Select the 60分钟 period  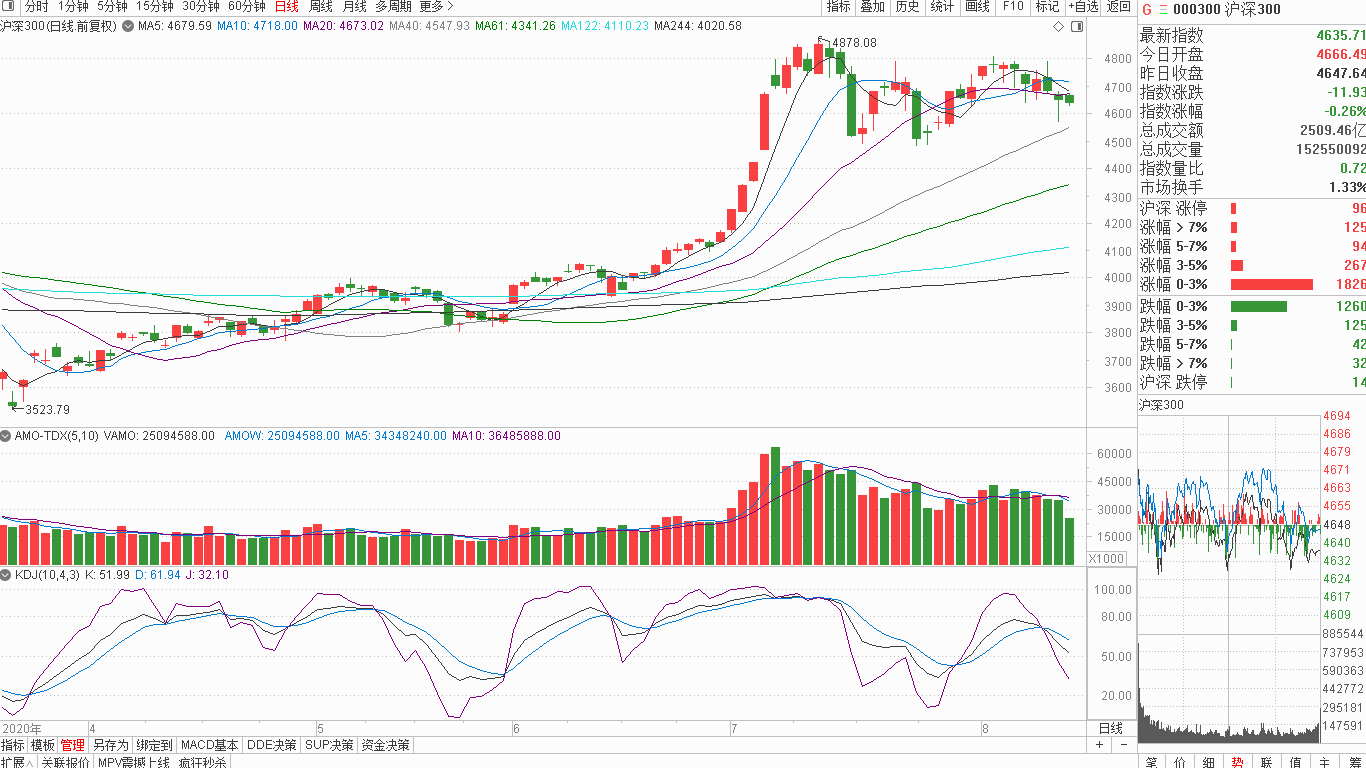pyautogui.click(x=247, y=6)
